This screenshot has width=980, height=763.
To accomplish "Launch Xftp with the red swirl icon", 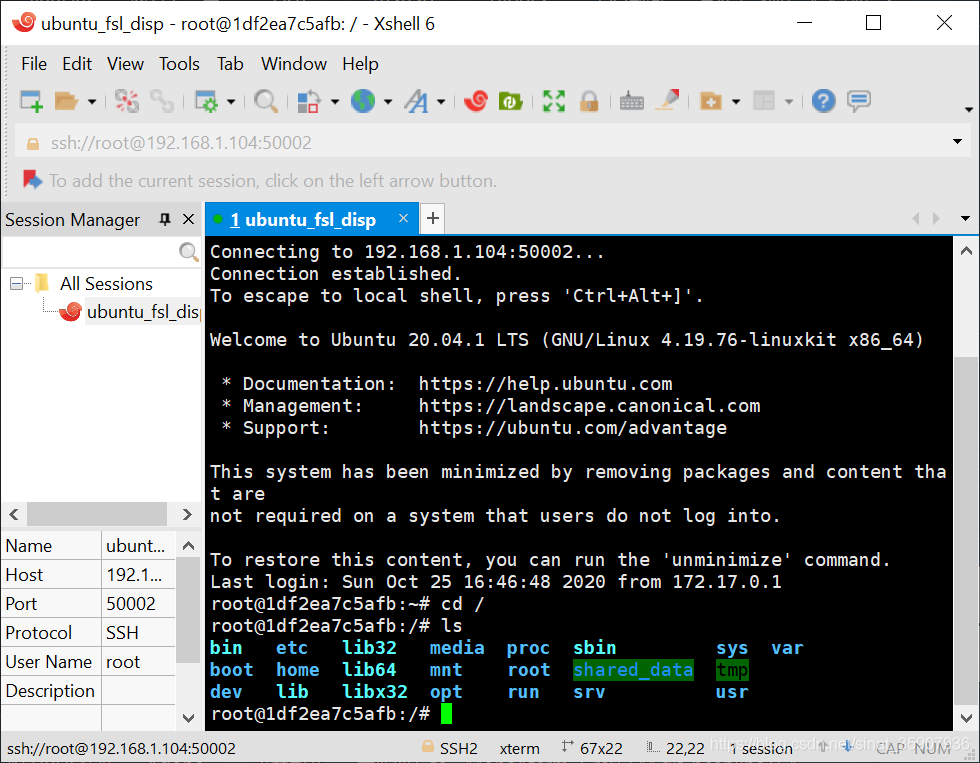I will (476, 101).
